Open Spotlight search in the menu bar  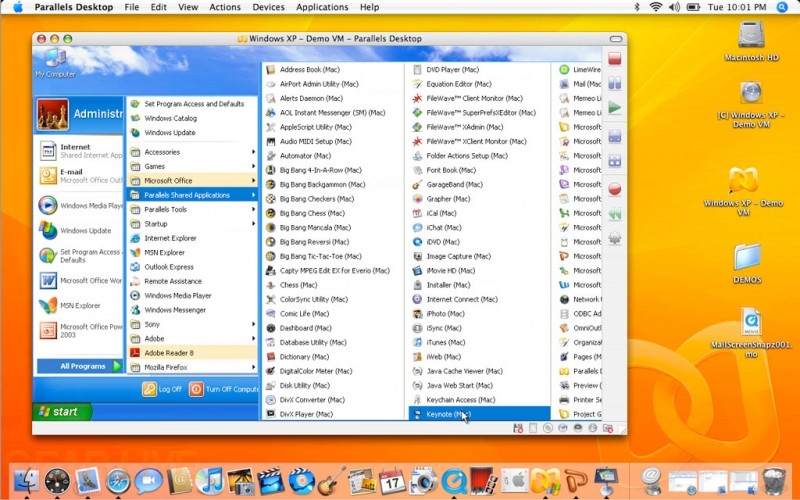[x=782, y=7]
